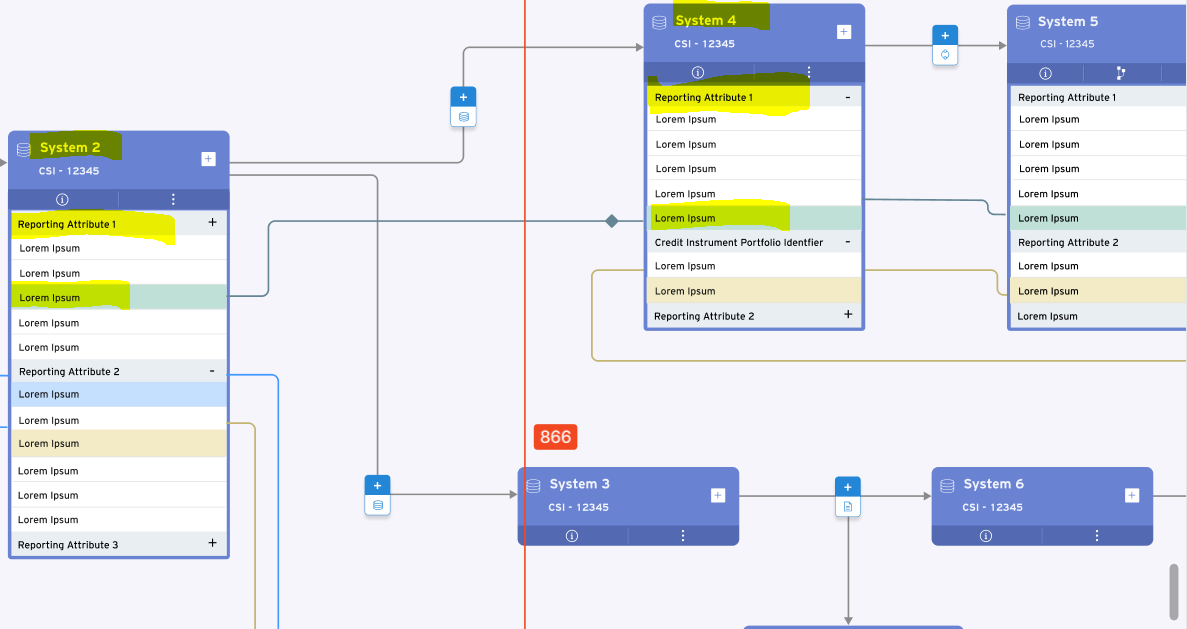Collapse Credit Instrument Portfolio Identifier in System 4

point(848,242)
